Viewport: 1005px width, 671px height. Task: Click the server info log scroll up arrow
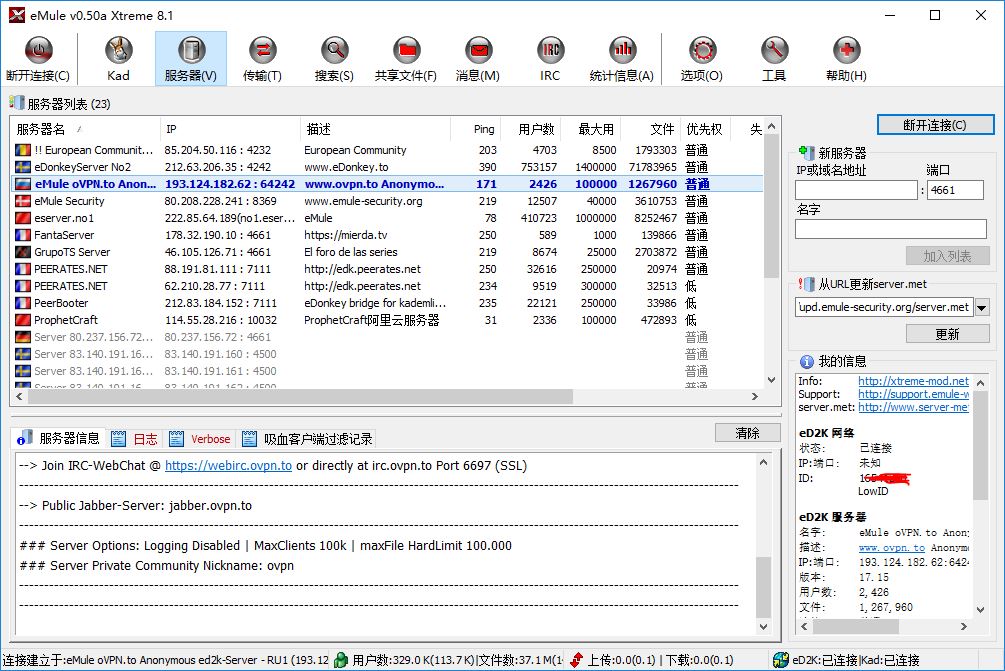[763, 462]
